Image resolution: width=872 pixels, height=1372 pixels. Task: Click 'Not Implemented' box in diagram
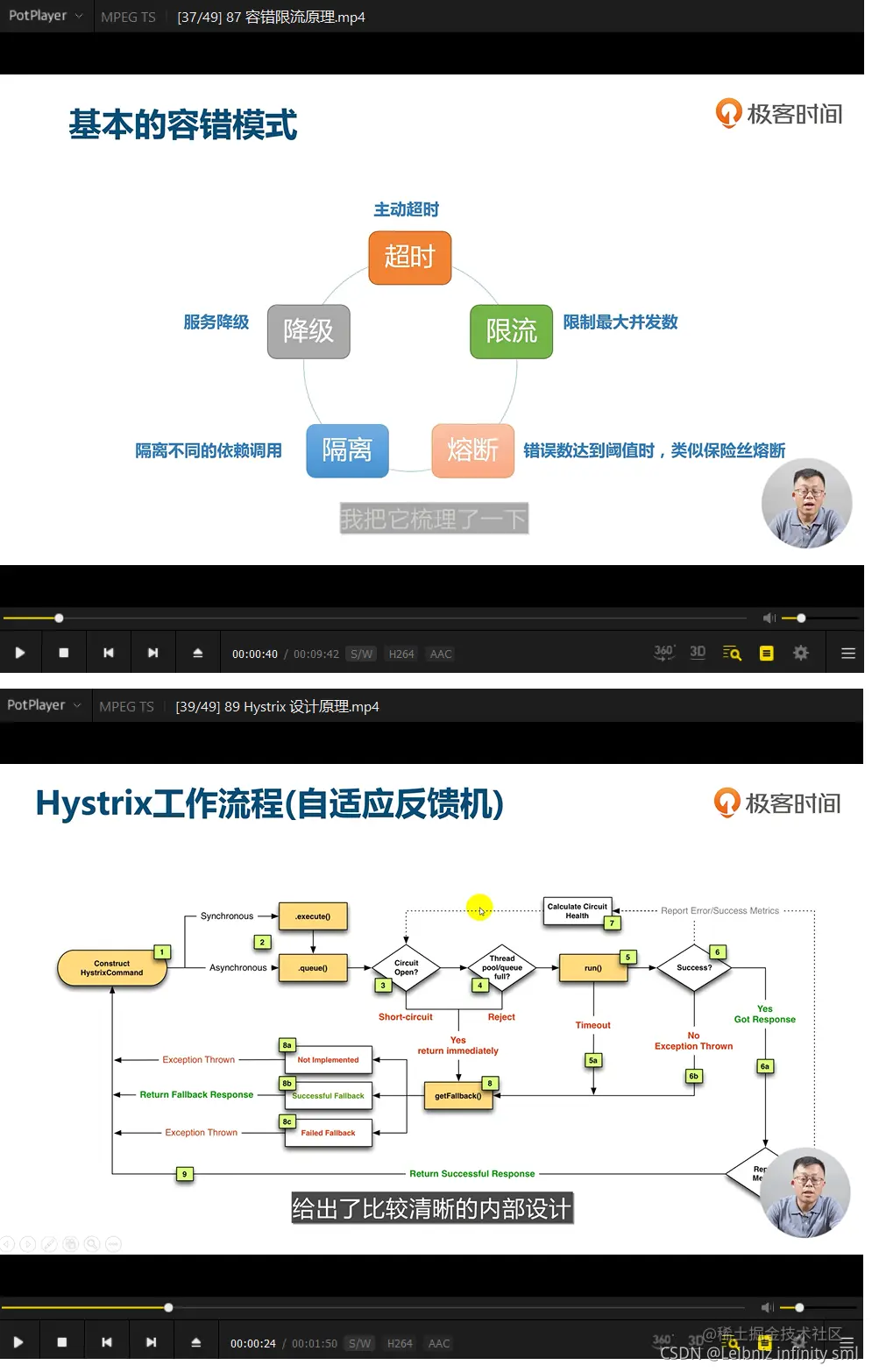[329, 1060]
